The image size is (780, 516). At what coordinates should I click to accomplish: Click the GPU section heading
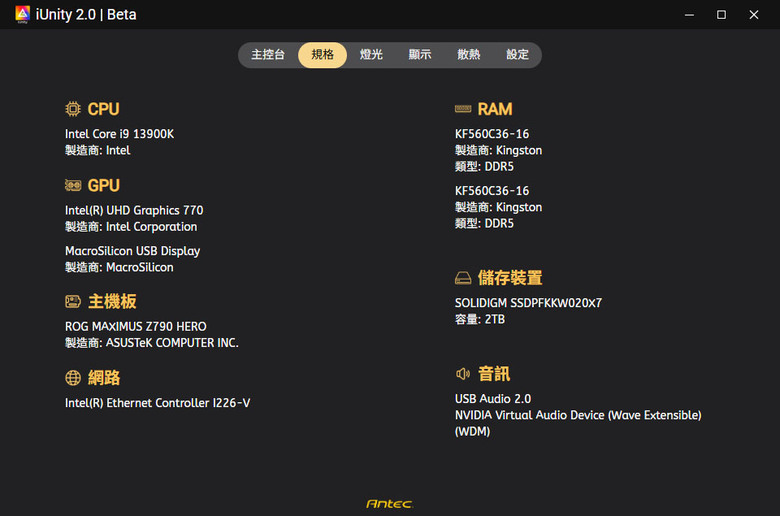coord(103,186)
